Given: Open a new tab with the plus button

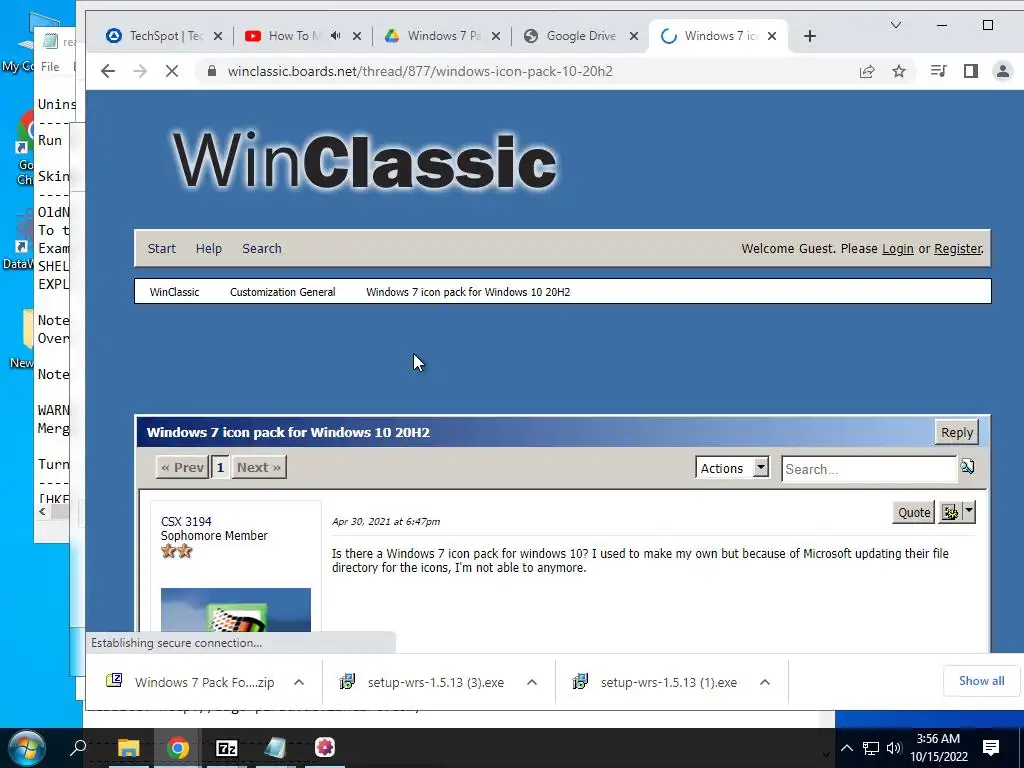Looking at the screenshot, I should 810,36.
